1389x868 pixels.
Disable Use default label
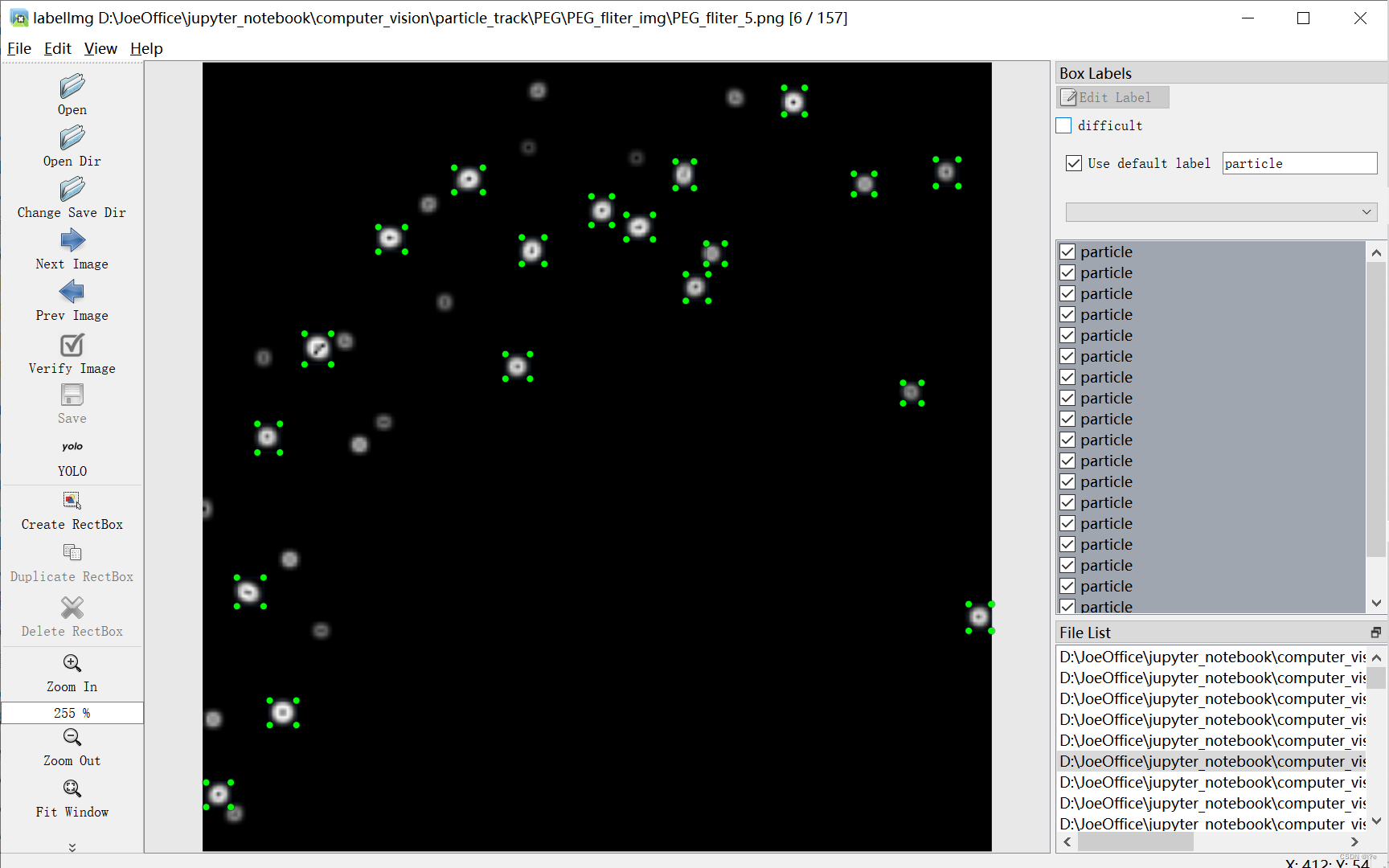pos(1074,162)
